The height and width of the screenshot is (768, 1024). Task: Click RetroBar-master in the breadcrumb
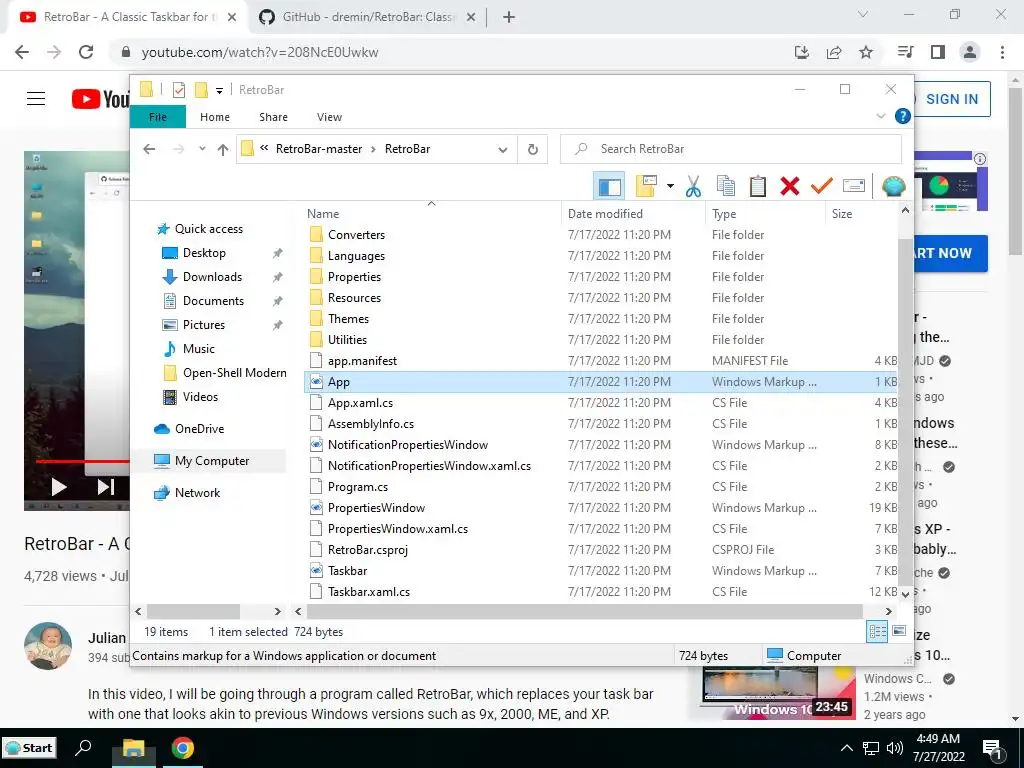point(319,149)
